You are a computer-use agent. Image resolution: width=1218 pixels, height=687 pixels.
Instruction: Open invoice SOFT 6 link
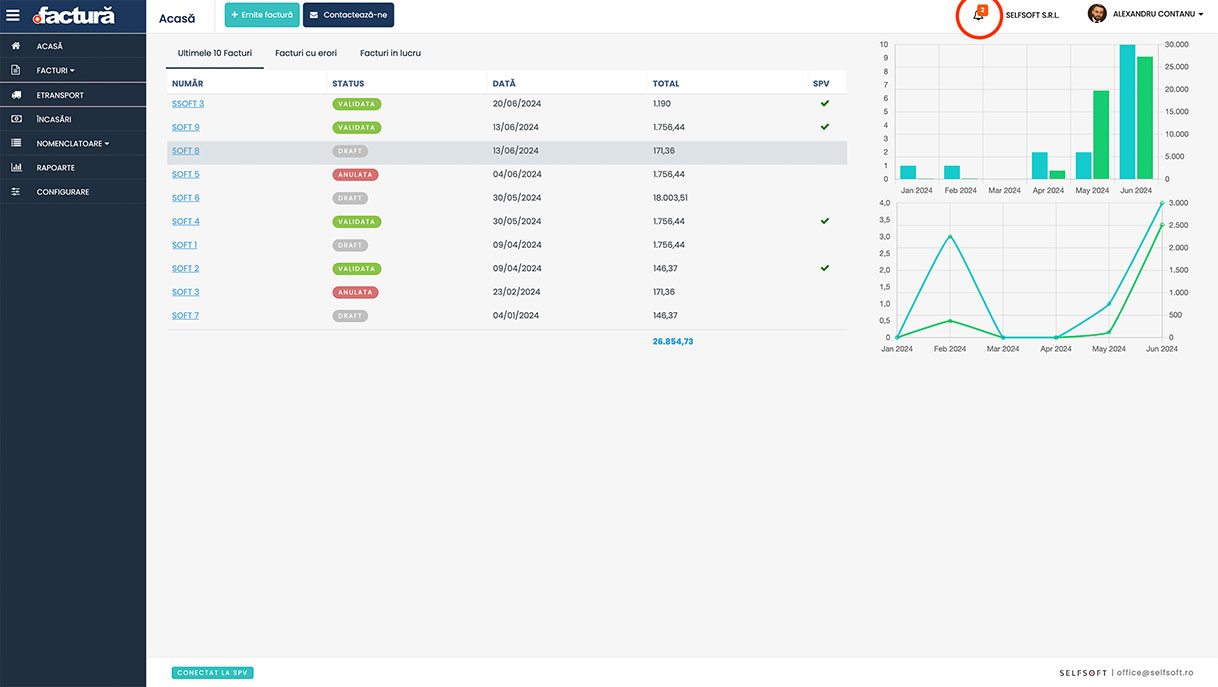click(x=185, y=198)
